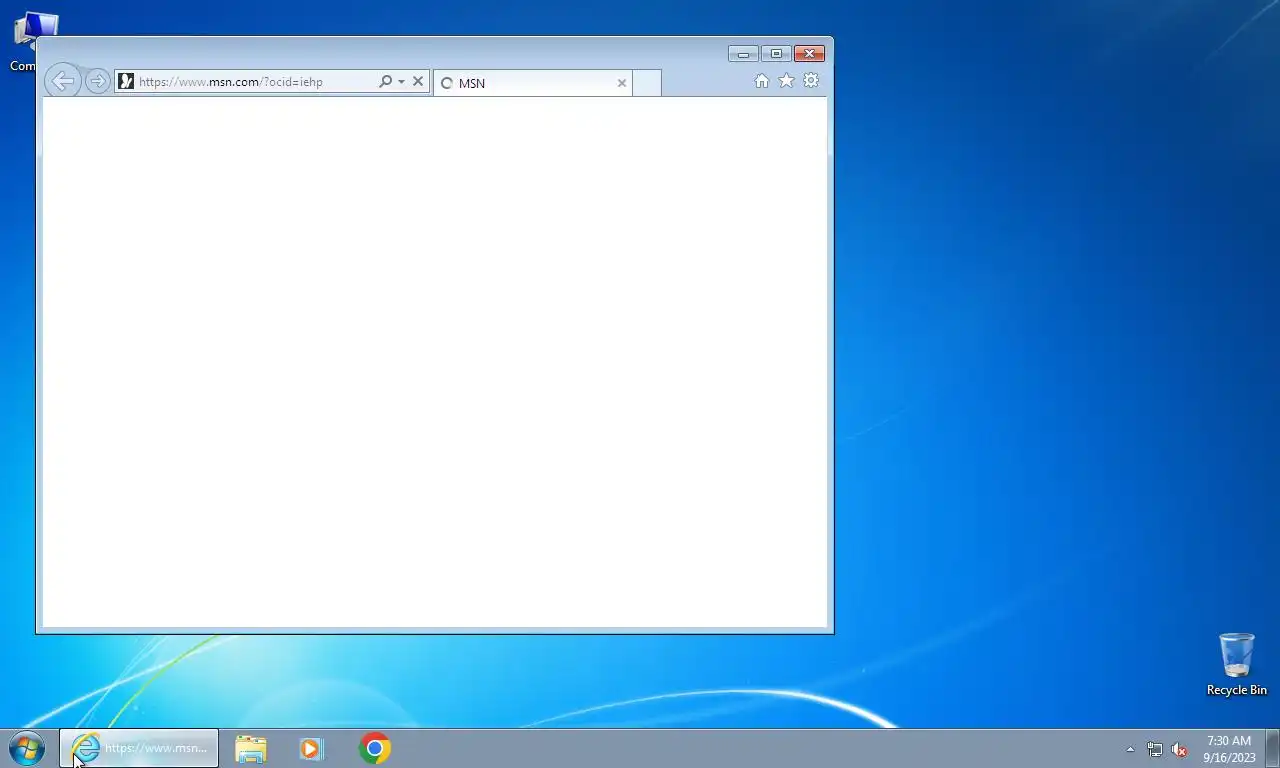Viewport: 1280px width, 768px height.
Task: Go to the Home page icon
Action: (761, 81)
